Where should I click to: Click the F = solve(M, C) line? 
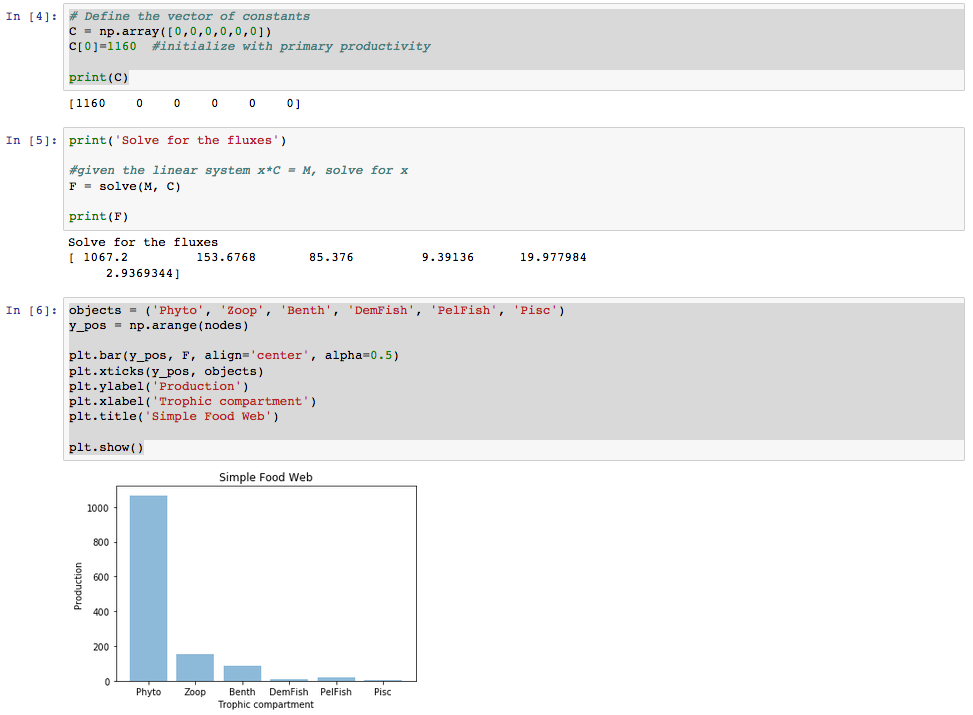tap(124, 187)
